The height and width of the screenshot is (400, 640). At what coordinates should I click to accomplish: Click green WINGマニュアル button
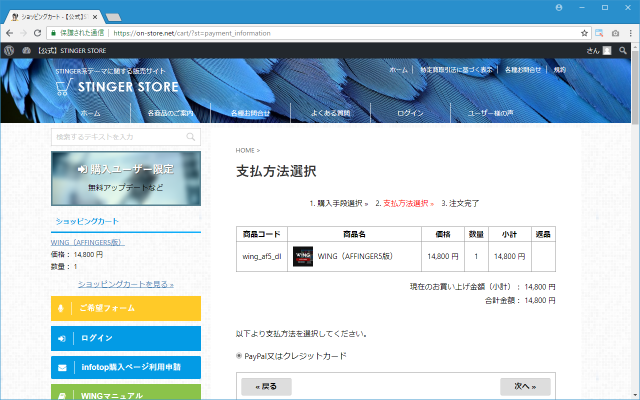point(126,392)
